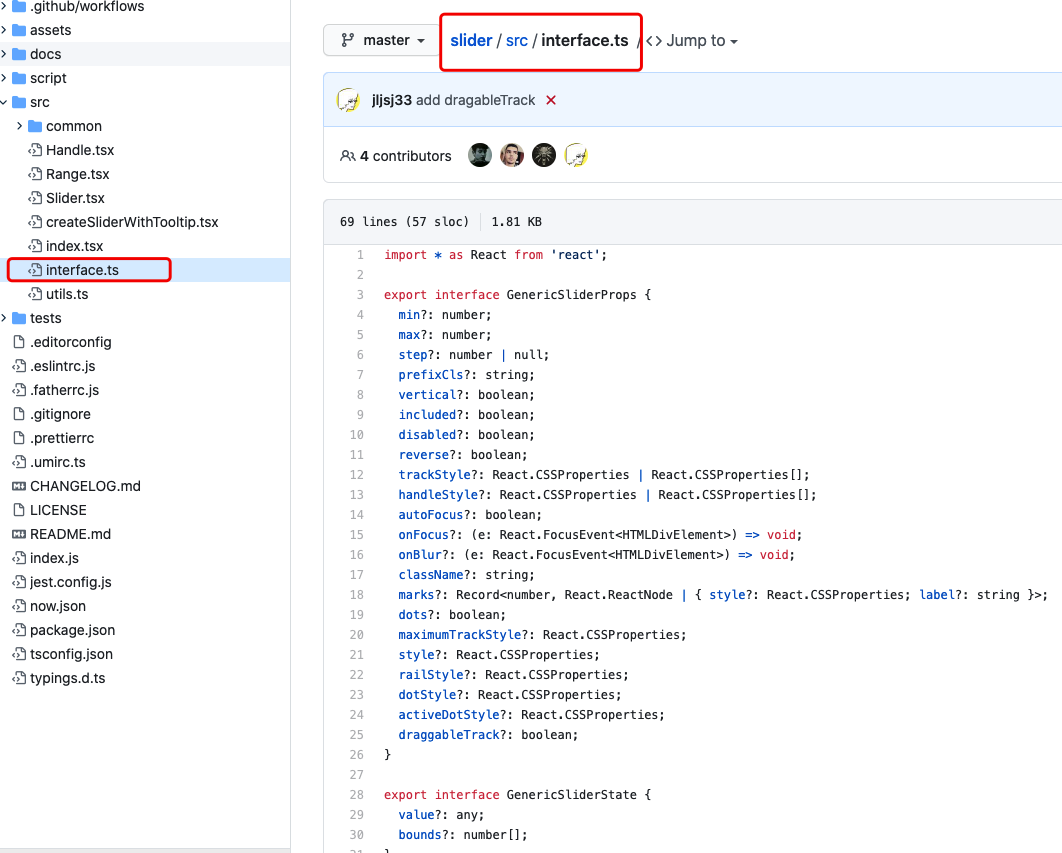Click the src breadcrumb link
1062x853 pixels.
click(517, 41)
